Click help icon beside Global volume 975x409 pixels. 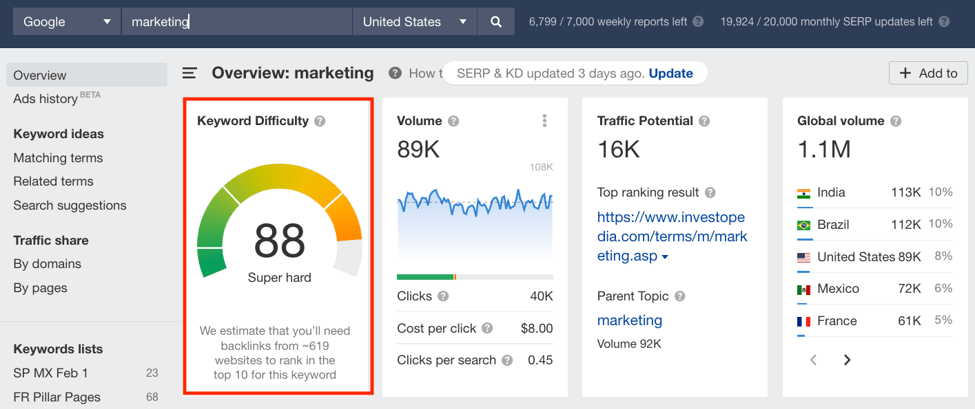[x=895, y=121]
